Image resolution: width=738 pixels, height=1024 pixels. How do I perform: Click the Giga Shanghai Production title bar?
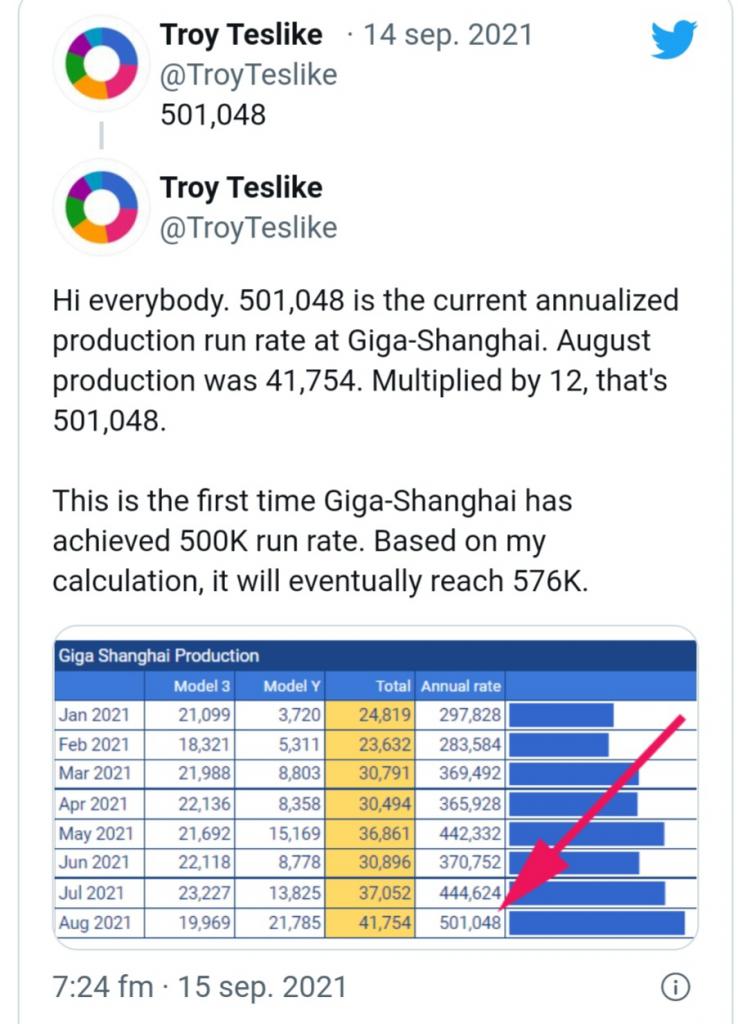(x=376, y=655)
